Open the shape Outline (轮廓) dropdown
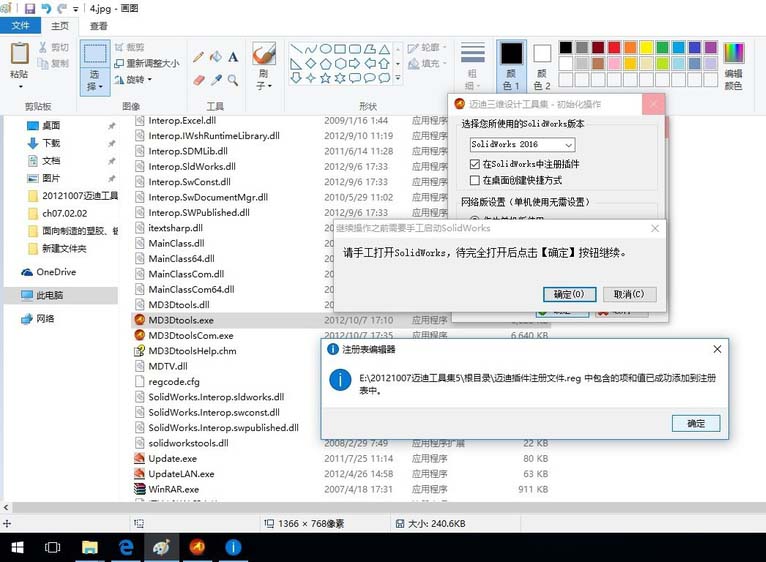The height and width of the screenshot is (562, 766). pos(427,47)
